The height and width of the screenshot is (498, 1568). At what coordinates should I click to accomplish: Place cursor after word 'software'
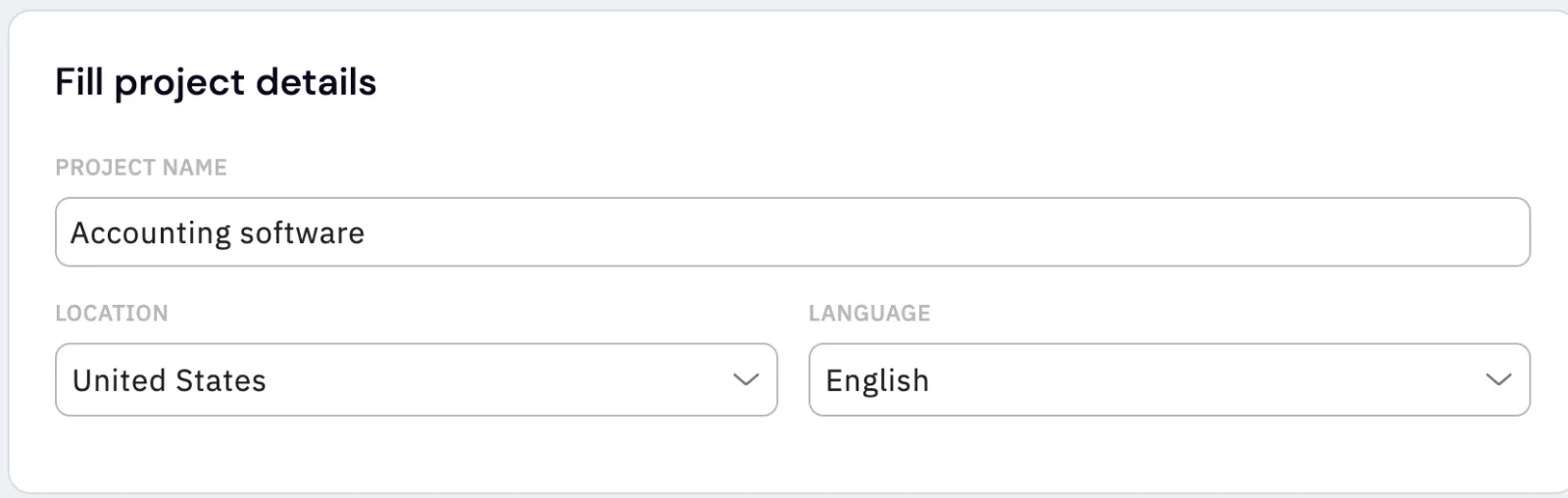click(367, 233)
